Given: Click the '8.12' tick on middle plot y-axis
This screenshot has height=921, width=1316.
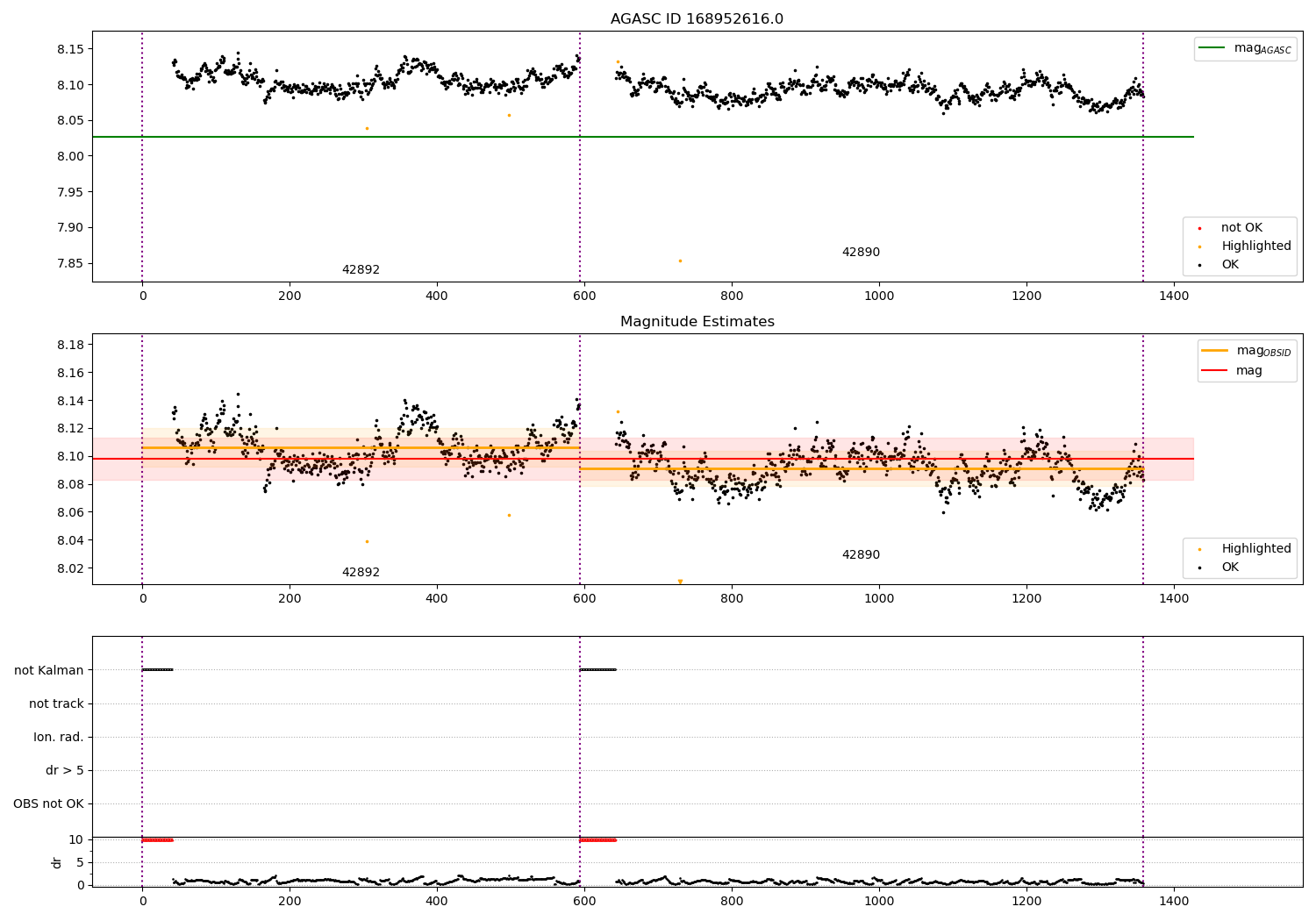Looking at the screenshot, I should 71,428.
